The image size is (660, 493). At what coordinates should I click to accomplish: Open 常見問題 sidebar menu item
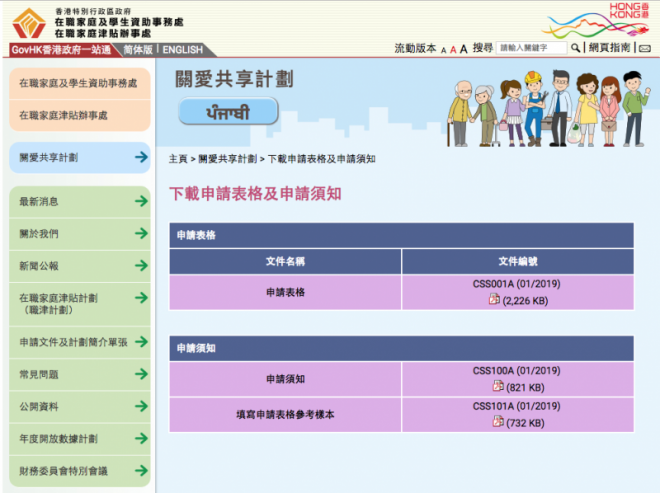click(x=80, y=375)
